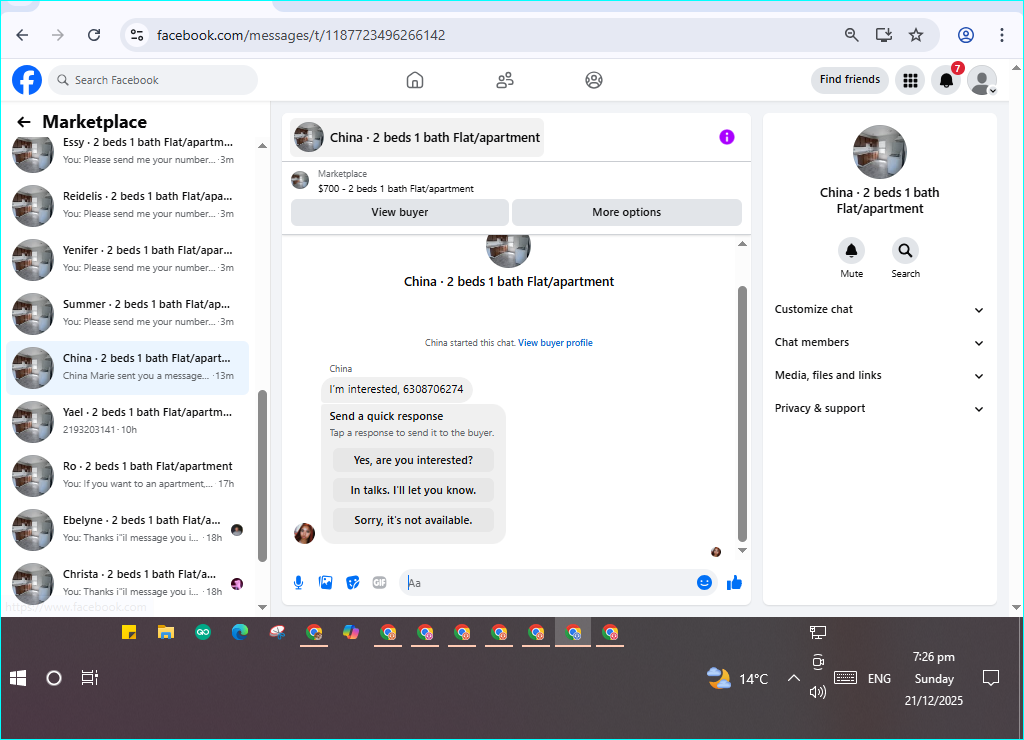The height and width of the screenshot is (740, 1024).
Task: Reload the page with browser refresh icon
Action: click(x=94, y=35)
